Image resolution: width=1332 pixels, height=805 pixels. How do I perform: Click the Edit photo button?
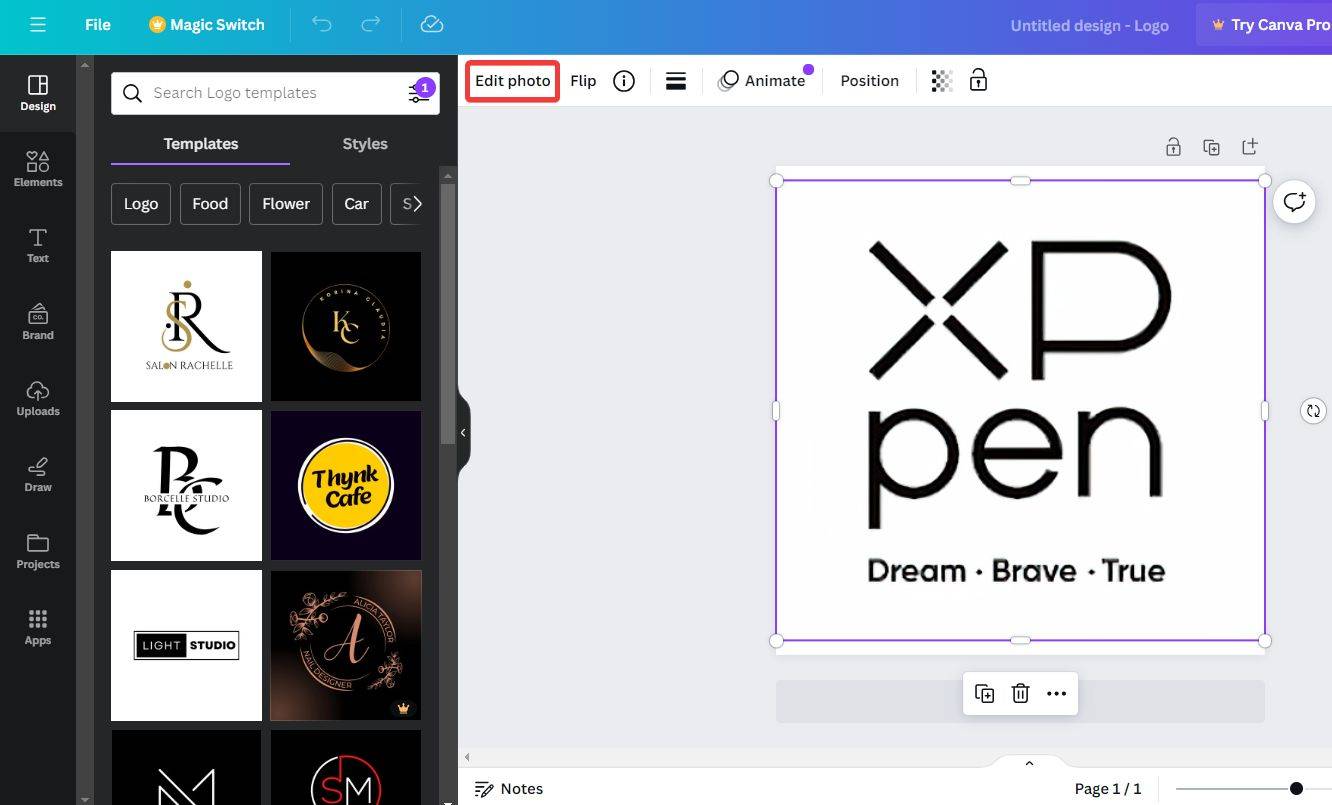[x=512, y=81]
